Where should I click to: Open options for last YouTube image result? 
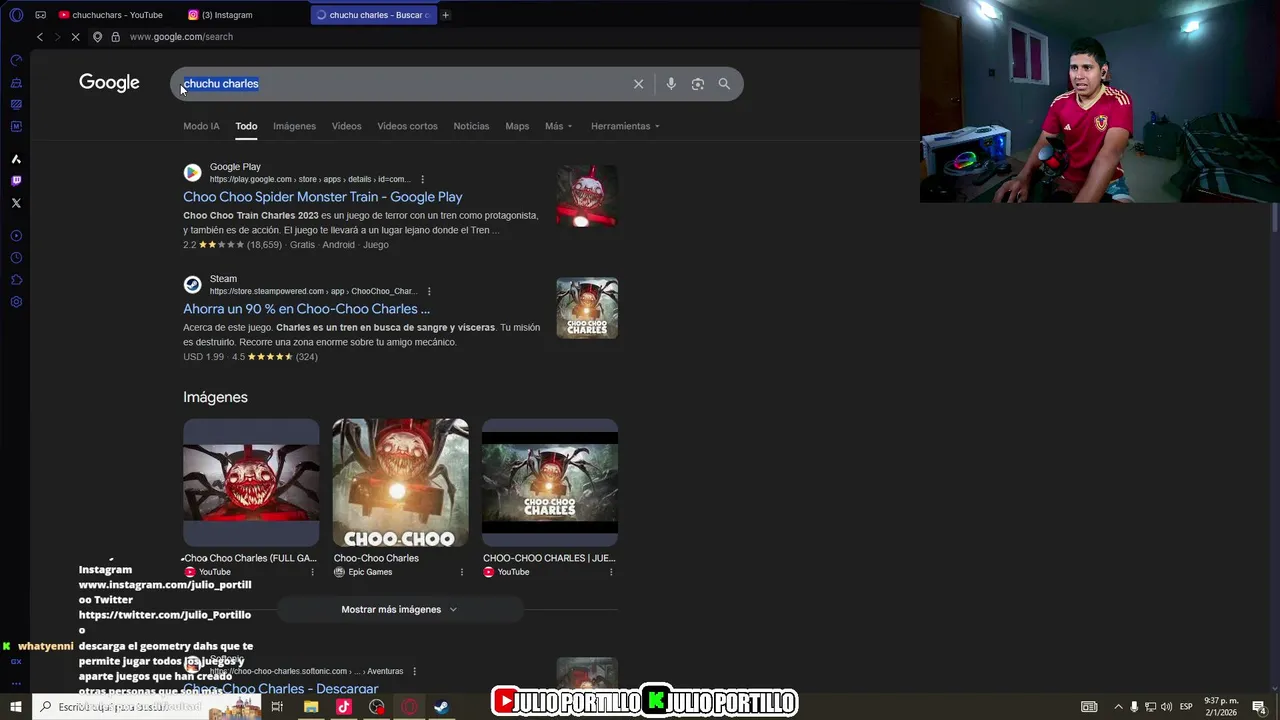tap(611, 572)
